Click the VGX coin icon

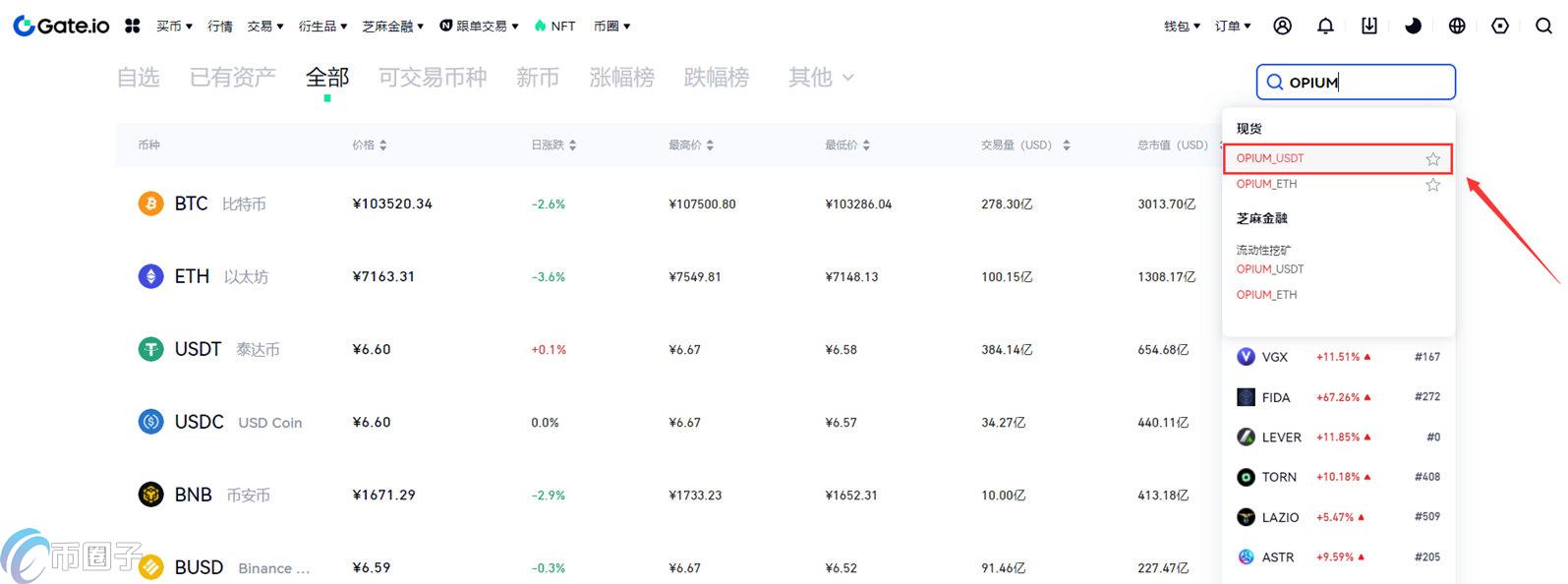1246,357
